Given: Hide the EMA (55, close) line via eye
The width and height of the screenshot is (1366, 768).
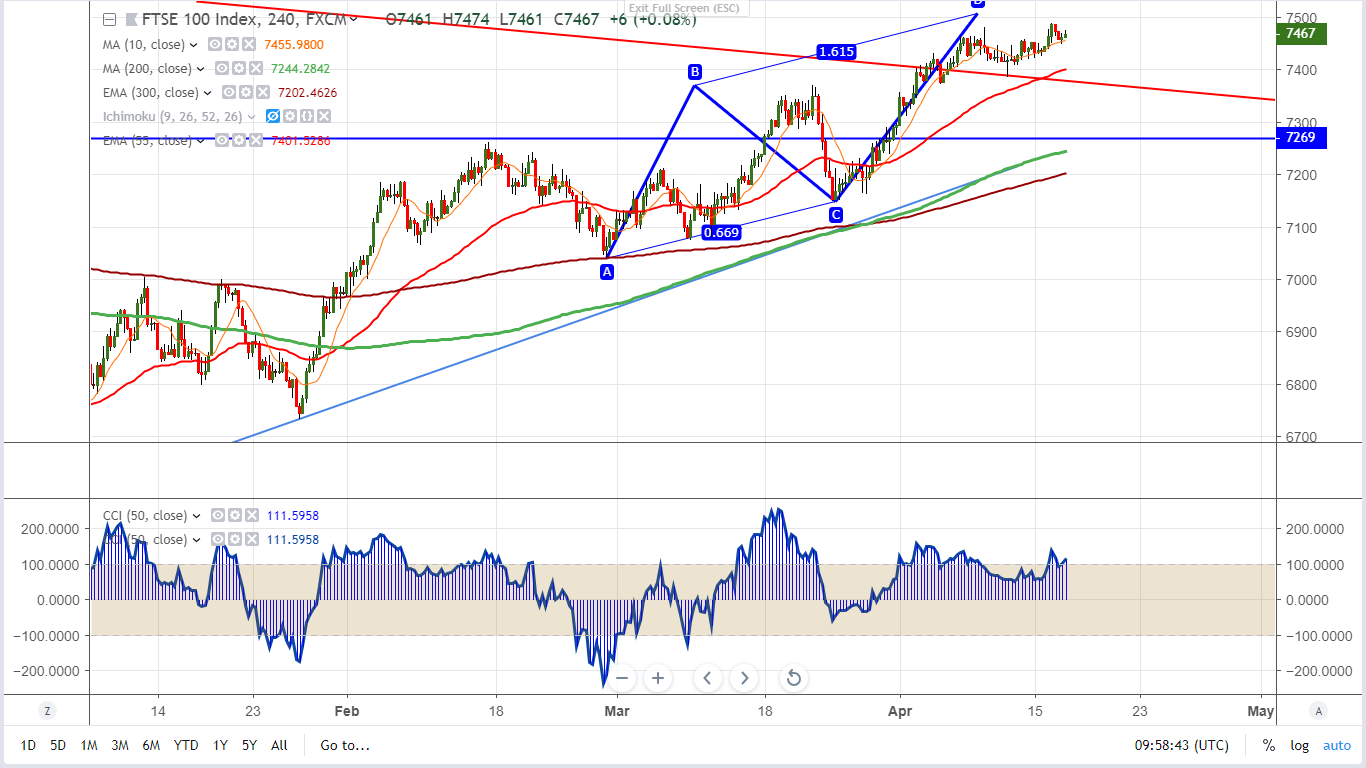Looking at the screenshot, I should click(220, 140).
